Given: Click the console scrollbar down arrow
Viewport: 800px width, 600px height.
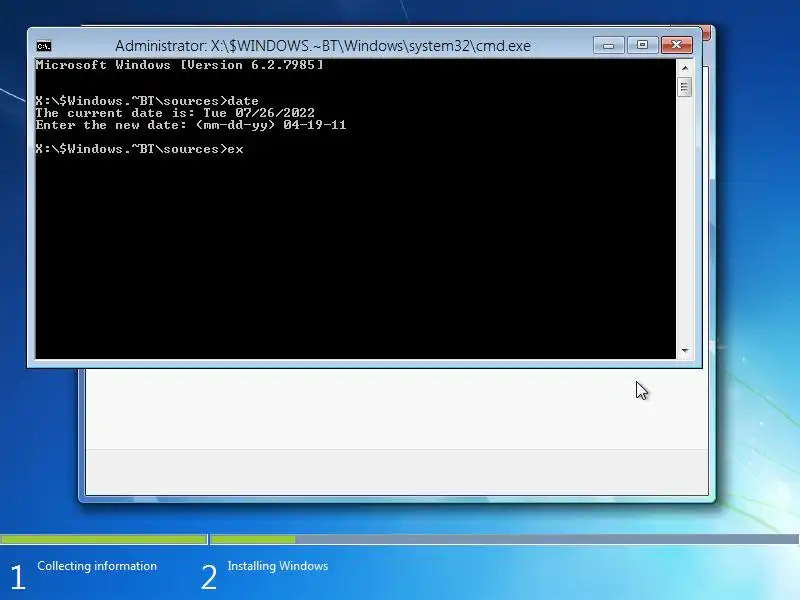Looking at the screenshot, I should pyautogui.click(x=685, y=351).
